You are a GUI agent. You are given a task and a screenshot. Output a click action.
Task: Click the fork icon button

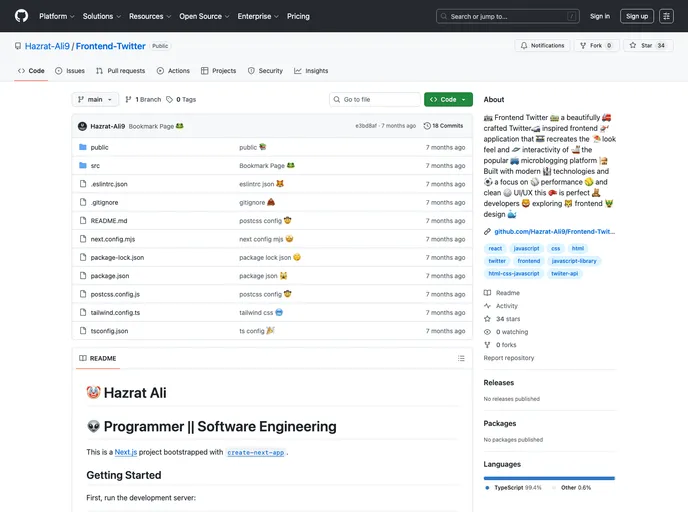[x=583, y=46]
